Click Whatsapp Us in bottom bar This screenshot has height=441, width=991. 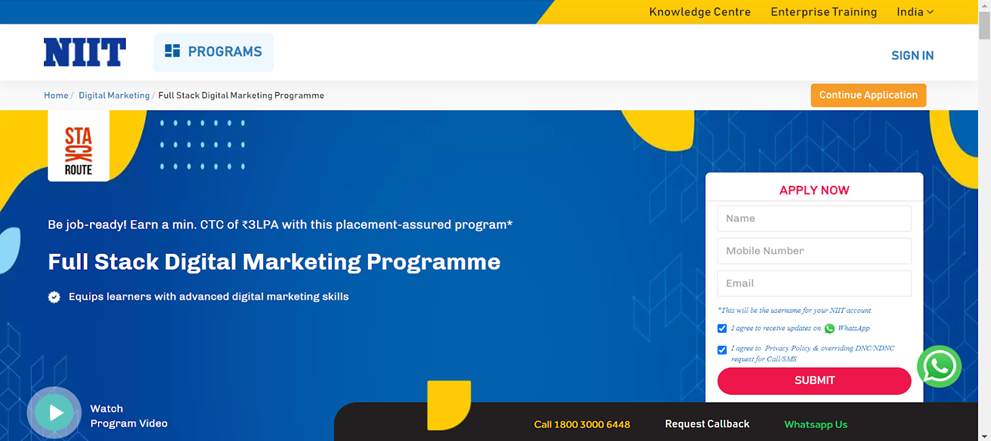coord(816,425)
